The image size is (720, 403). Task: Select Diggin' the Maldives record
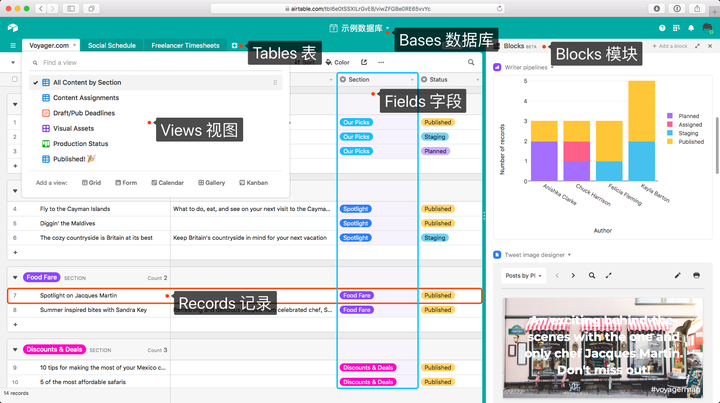tap(68, 224)
